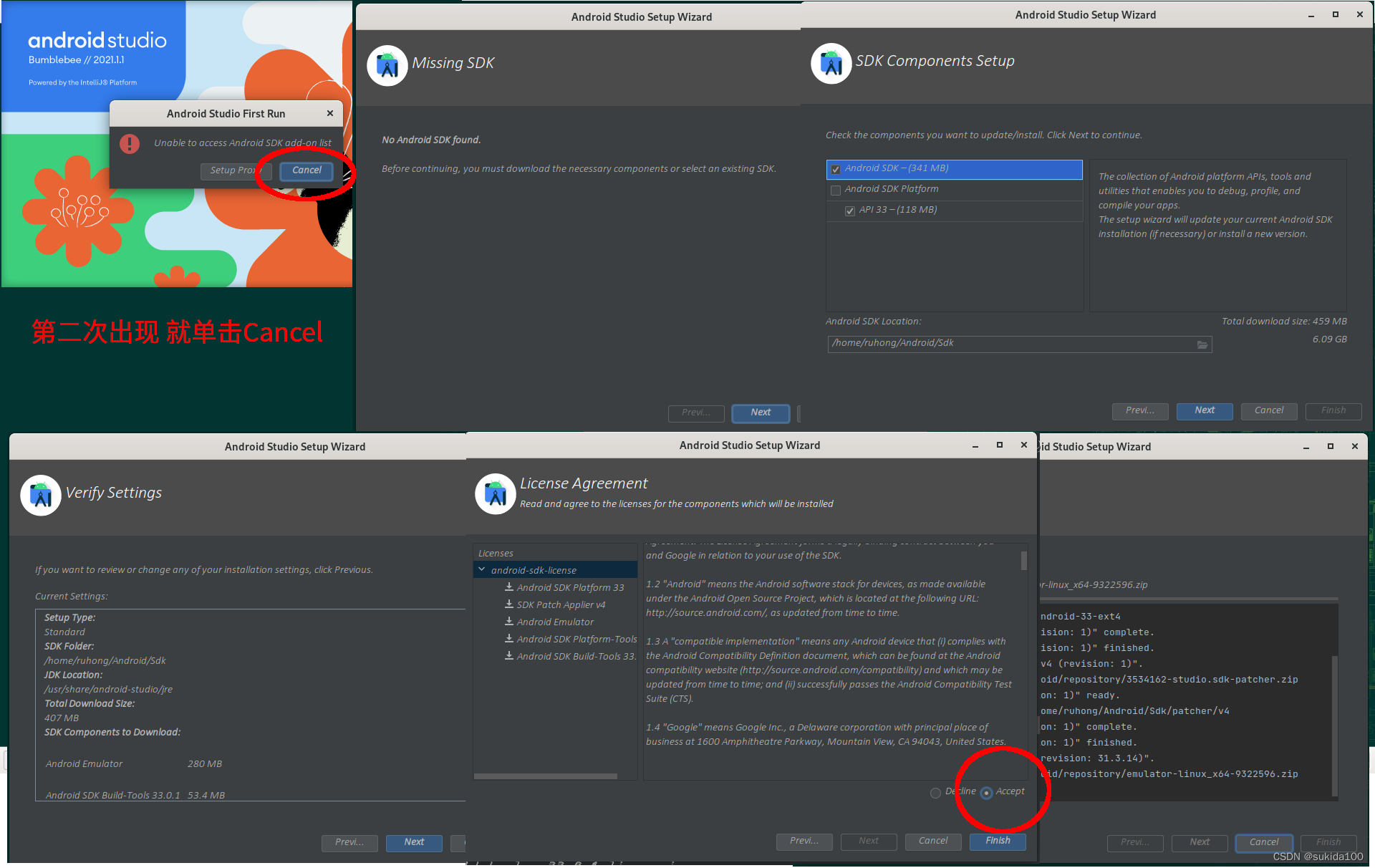Click the 'Android SDK Build-Tools 33.0.1' settings row
This screenshot has height=868, width=1375.
point(135,795)
